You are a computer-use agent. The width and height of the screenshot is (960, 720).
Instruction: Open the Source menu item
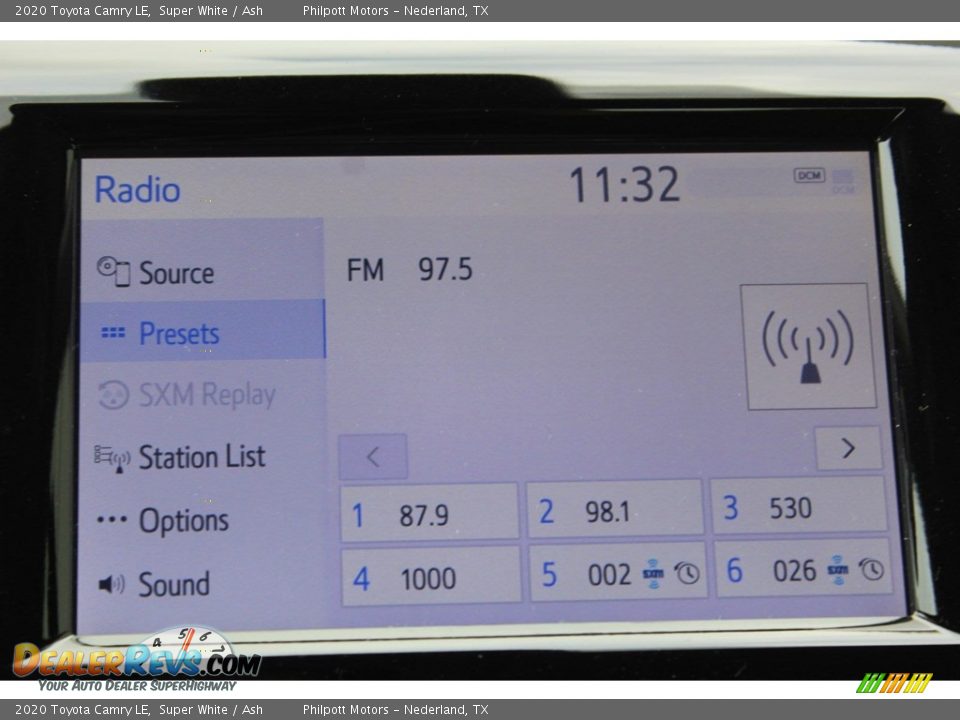[202, 271]
